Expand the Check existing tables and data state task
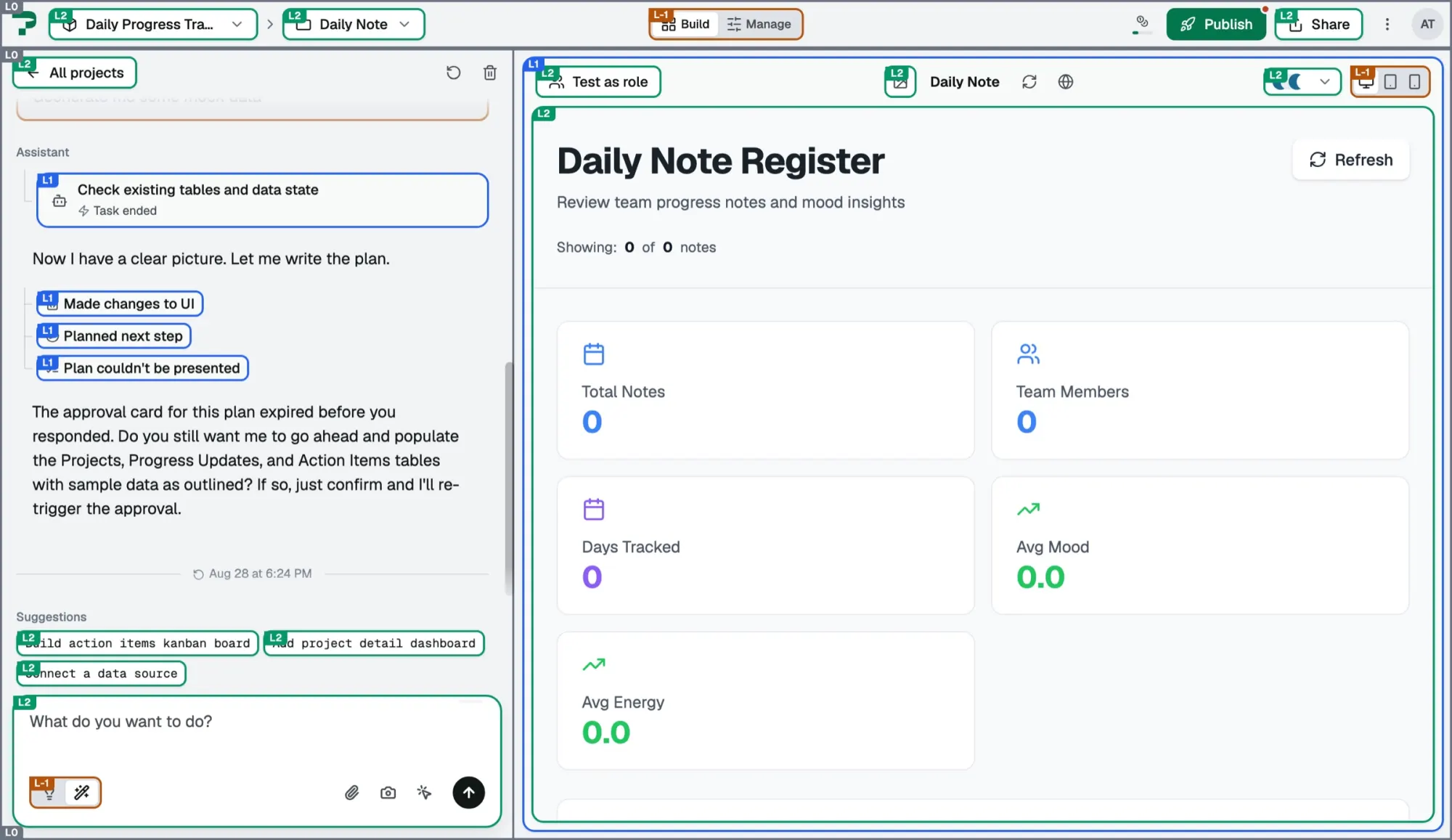Screen dimensions: 1452x840 coord(262,200)
